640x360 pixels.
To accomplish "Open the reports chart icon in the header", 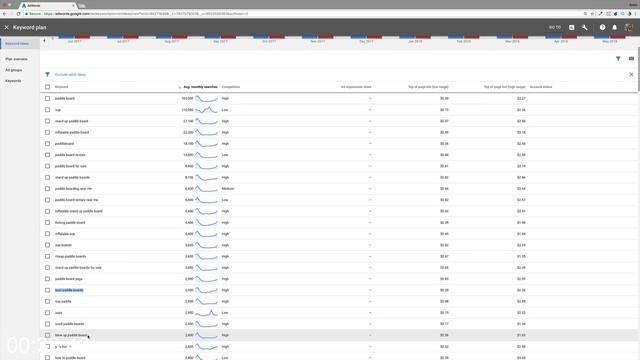I will coord(571,27).
